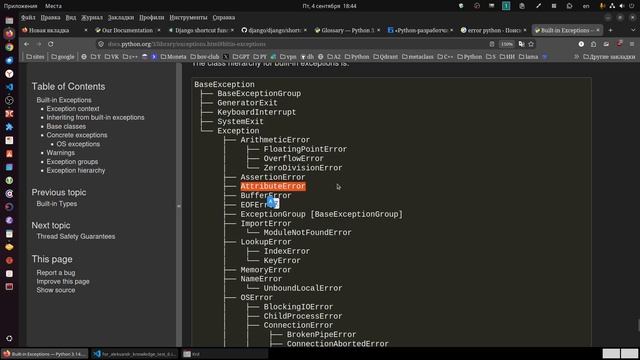Switch to the error python search tab
The width and height of the screenshot is (640, 360).
[493, 30]
